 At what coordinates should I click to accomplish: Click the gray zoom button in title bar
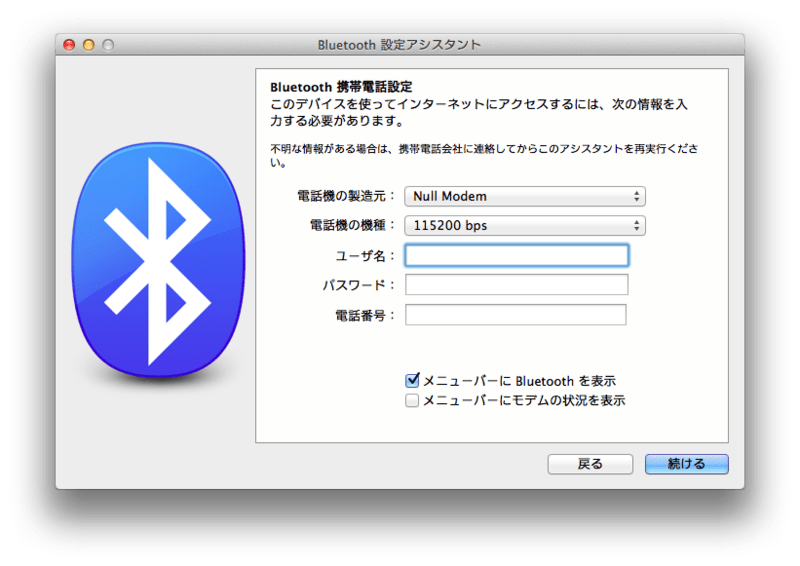(107, 45)
